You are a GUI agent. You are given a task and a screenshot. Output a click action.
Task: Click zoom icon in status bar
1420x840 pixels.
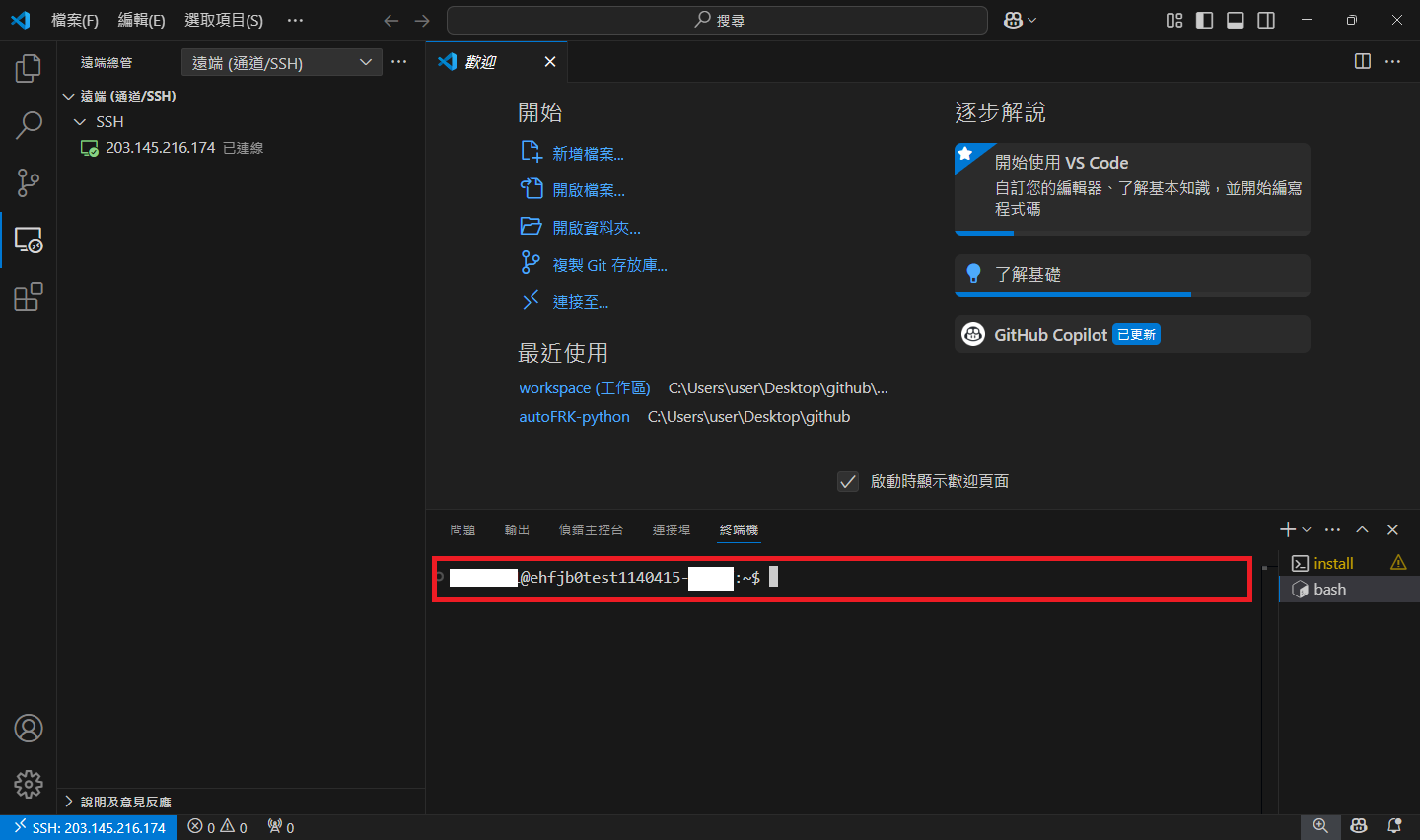coord(1320,826)
